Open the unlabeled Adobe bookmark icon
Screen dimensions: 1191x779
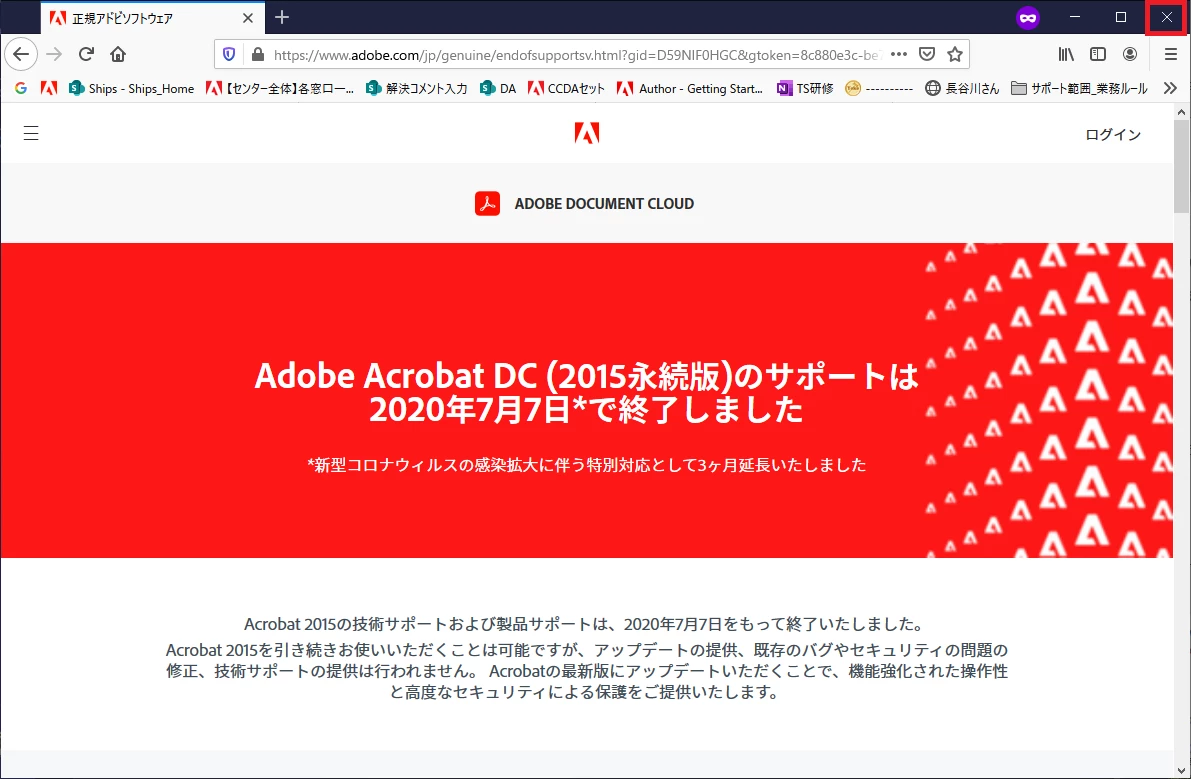click(x=49, y=88)
